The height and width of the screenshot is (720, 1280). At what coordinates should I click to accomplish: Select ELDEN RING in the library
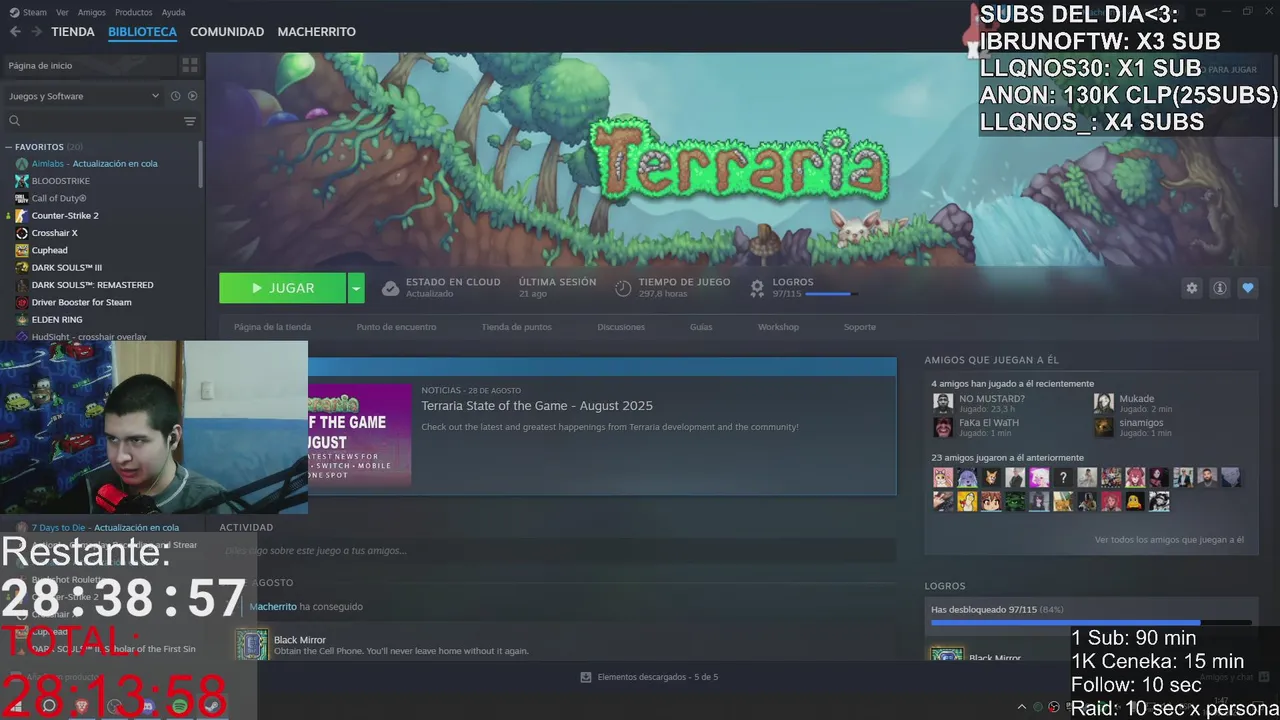click(57, 320)
